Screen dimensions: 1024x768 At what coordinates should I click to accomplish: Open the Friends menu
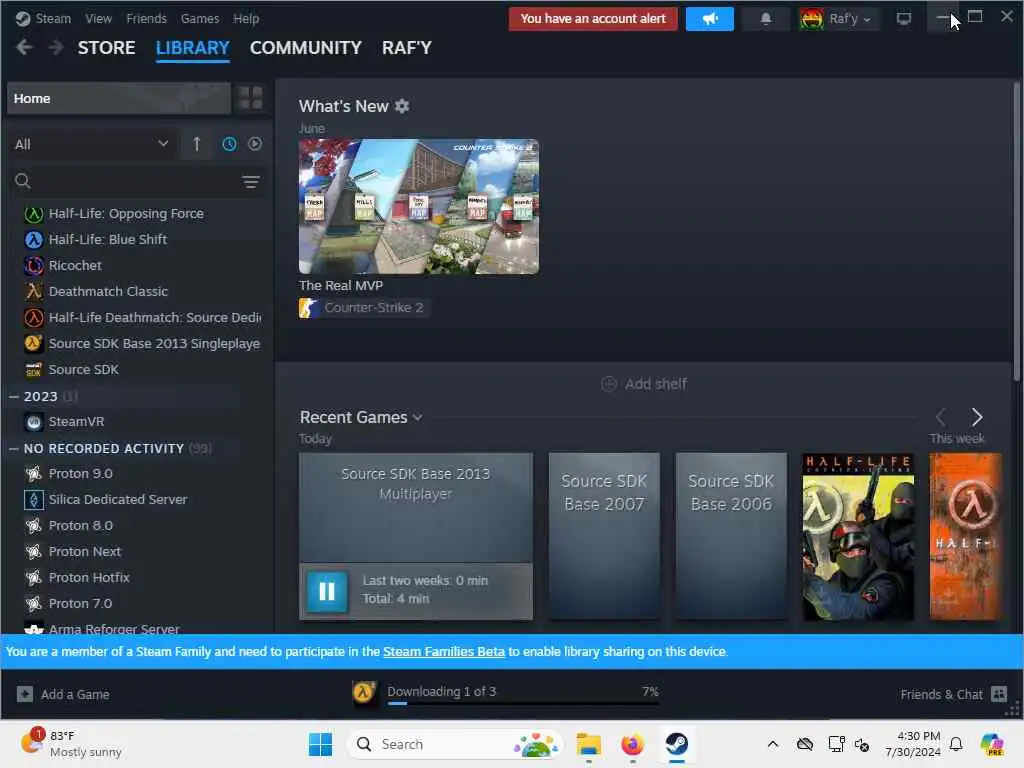point(146,19)
